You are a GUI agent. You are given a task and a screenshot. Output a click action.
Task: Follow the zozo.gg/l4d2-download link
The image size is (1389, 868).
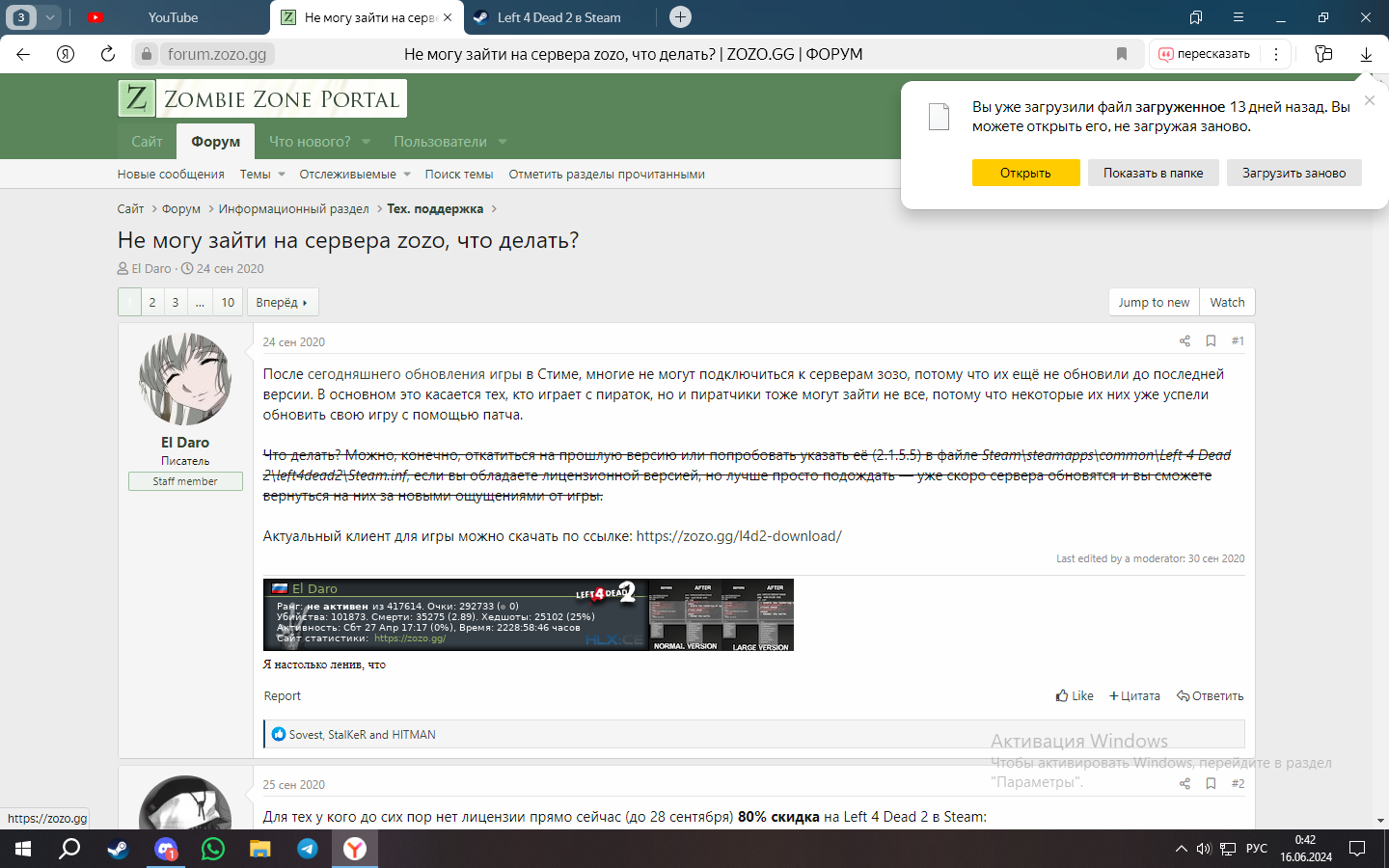click(x=739, y=536)
